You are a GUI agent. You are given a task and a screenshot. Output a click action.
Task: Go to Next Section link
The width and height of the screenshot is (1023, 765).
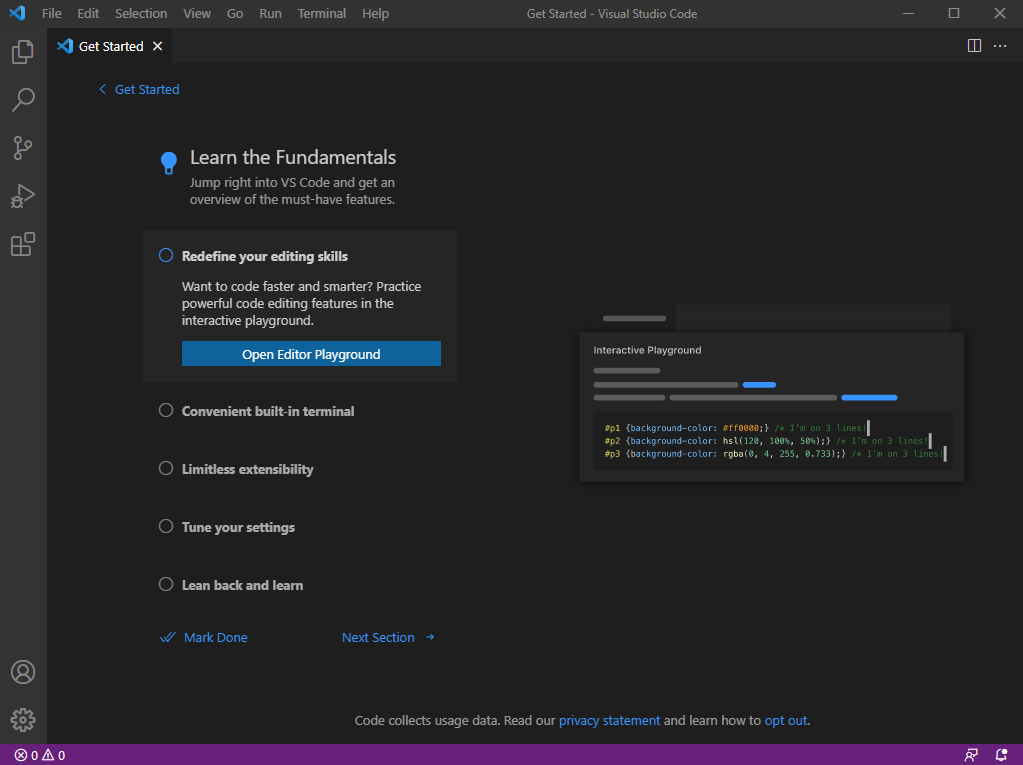click(x=378, y=637)
